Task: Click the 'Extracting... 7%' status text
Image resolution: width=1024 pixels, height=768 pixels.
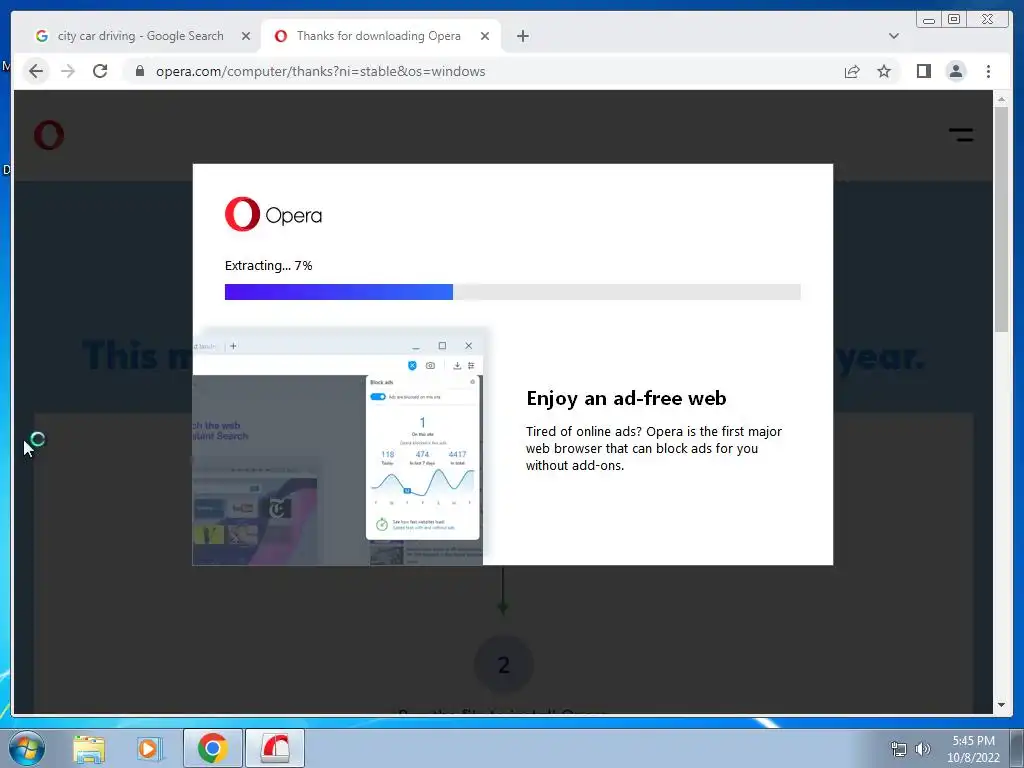Action: click(x=268, y=266)
